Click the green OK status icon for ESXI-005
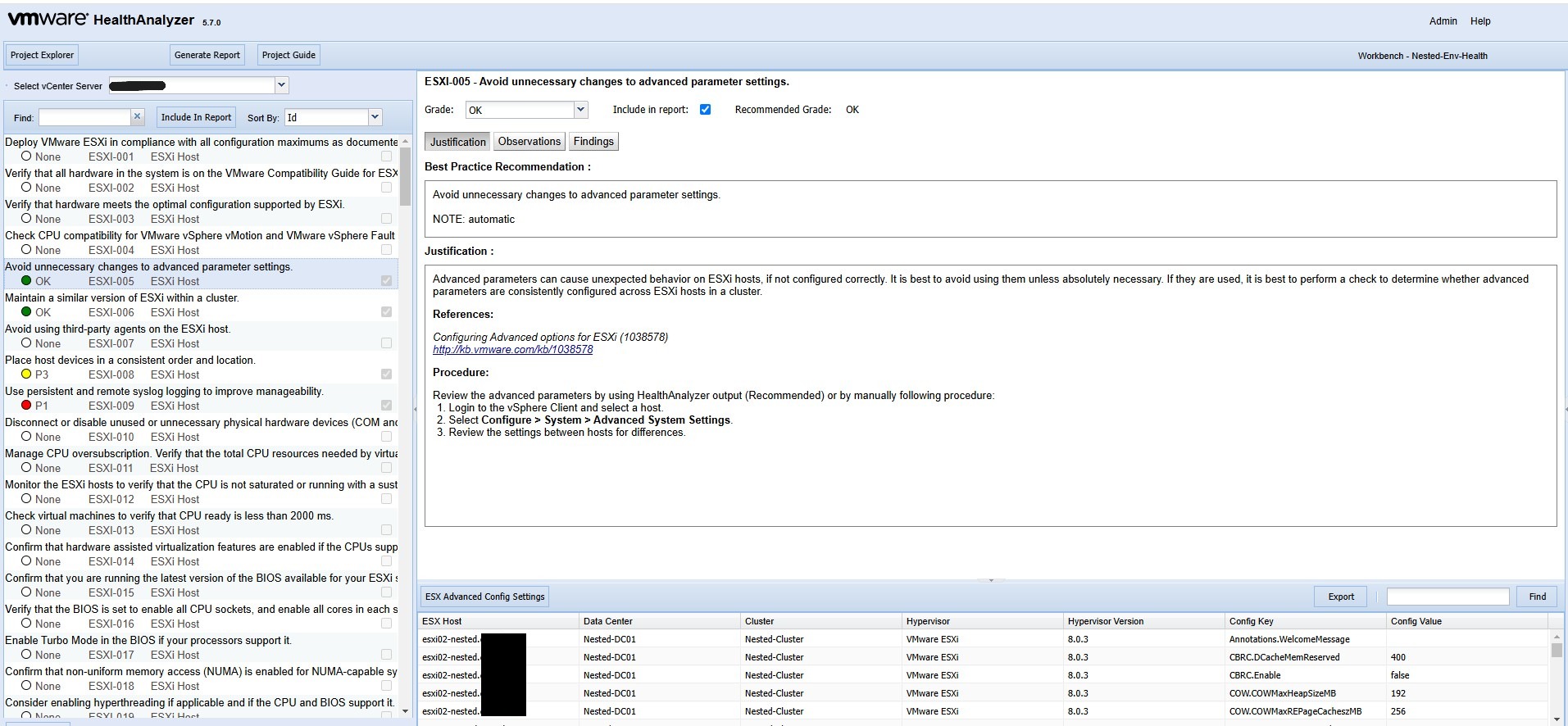Viewport: 1568px width, 726px height. (x=26, y=281)
